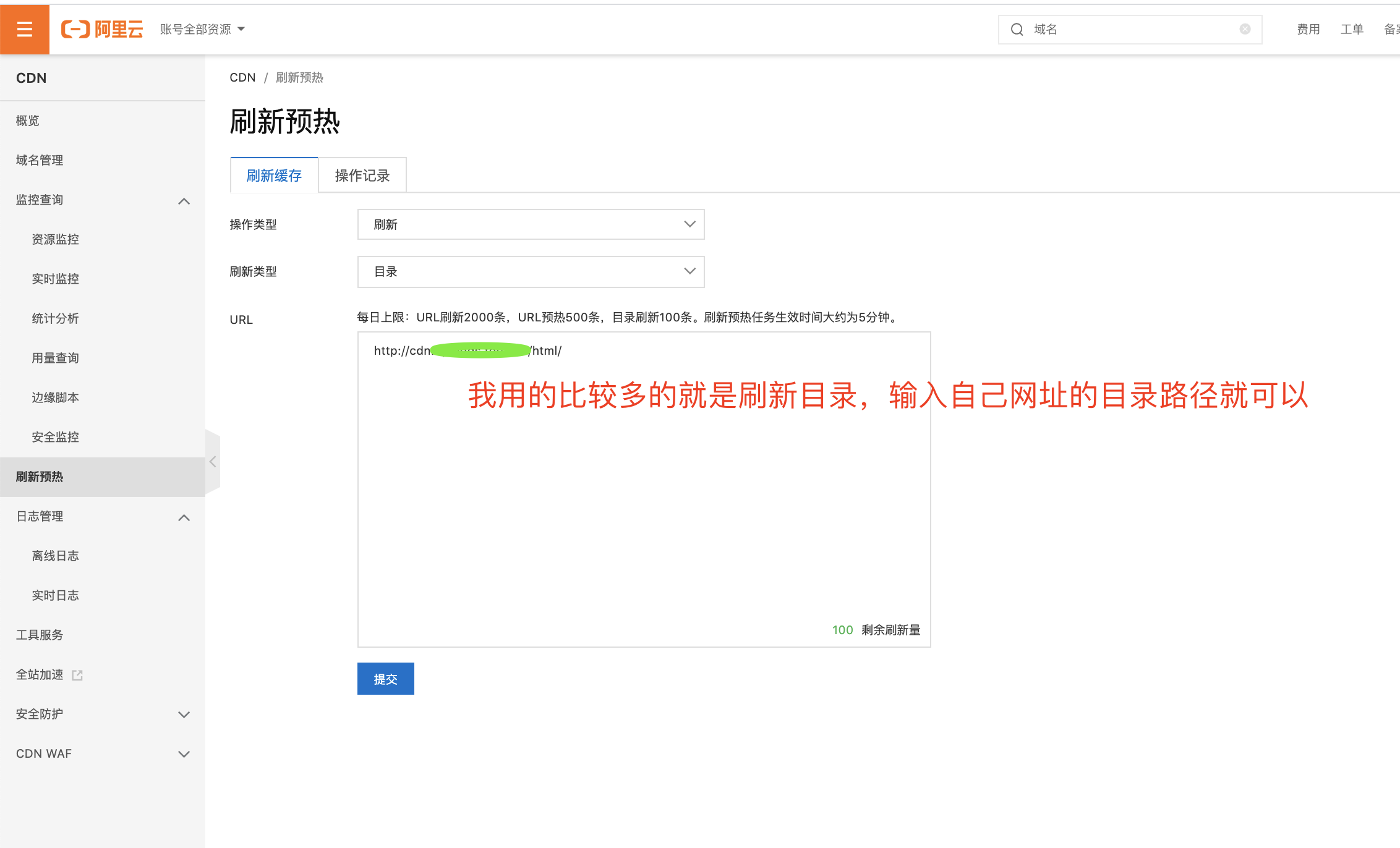Open 全站加速 external link icon
1400x848 pixels.
click(x=77, y=675)
